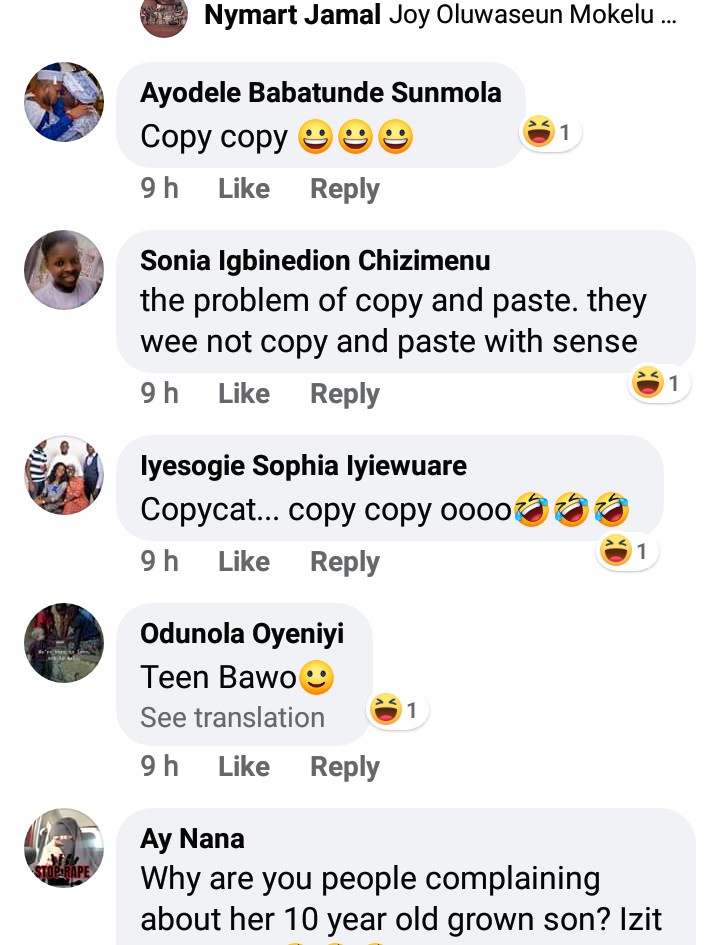Reply to Iyesogie Sophia Iyiewuare

(x=345, y=562)
